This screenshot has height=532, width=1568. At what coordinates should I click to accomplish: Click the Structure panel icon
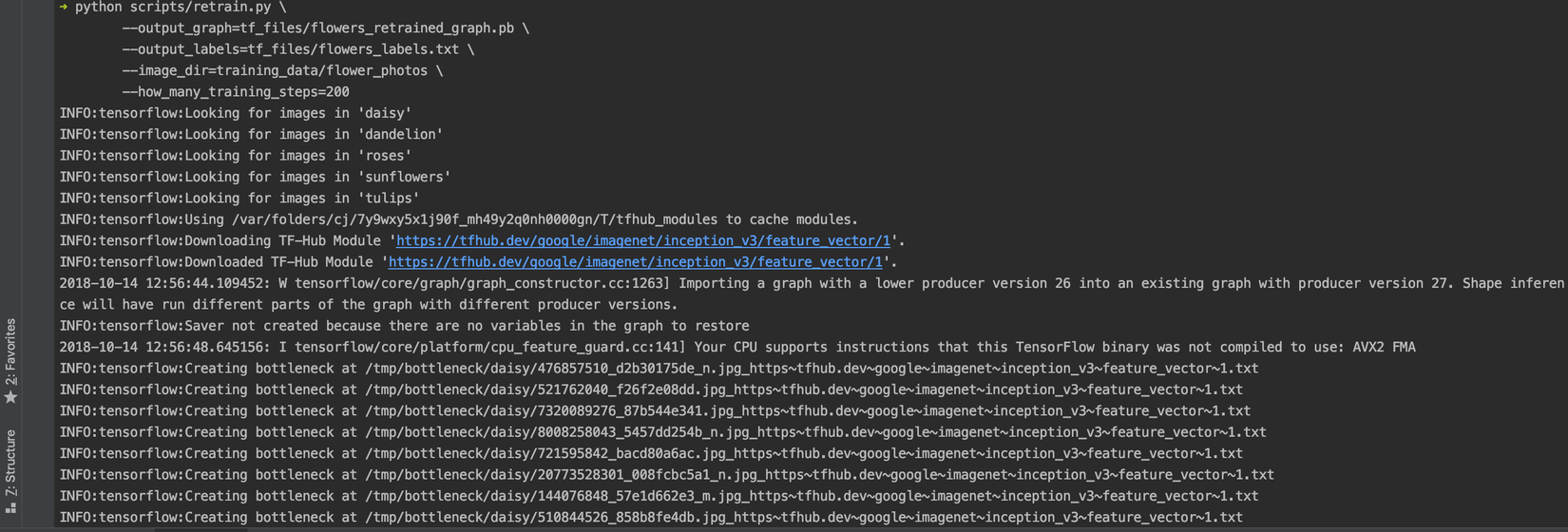point(11,508)
